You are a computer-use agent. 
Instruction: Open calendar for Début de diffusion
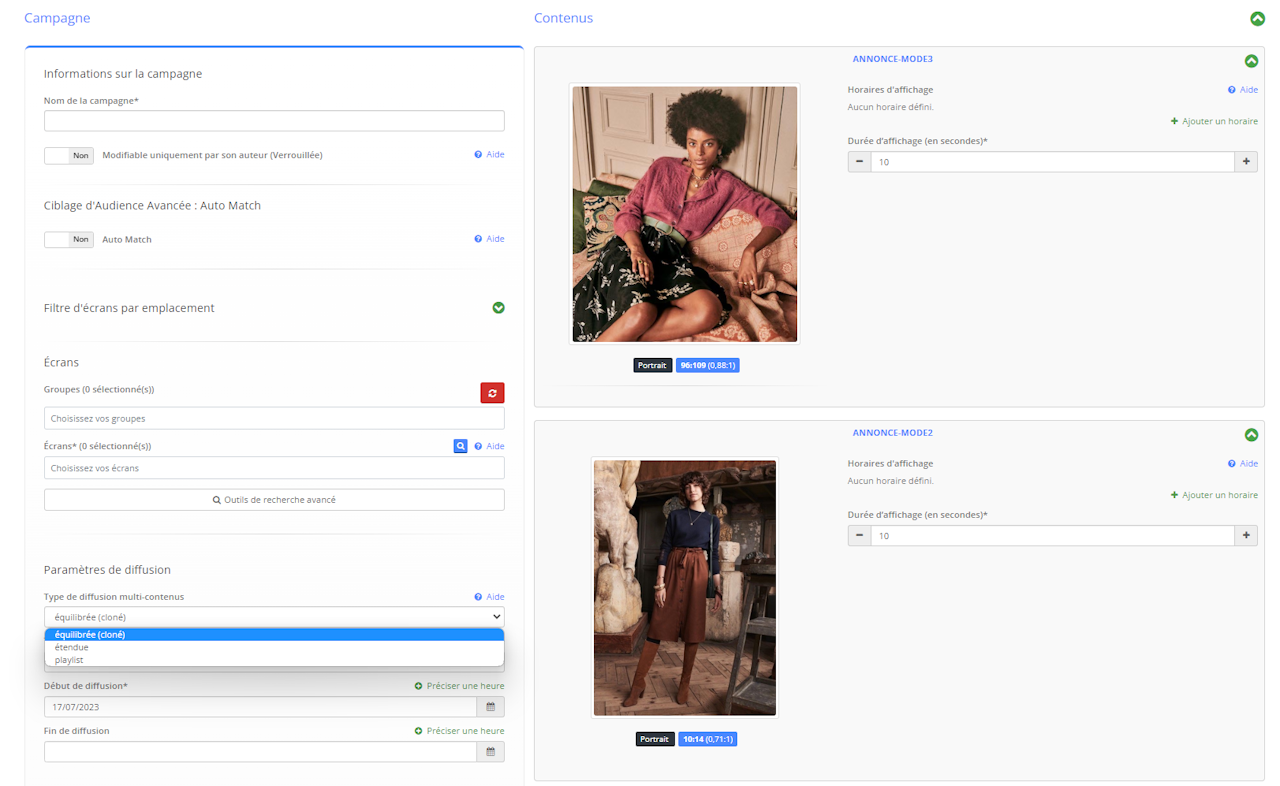tap(490, 707)
